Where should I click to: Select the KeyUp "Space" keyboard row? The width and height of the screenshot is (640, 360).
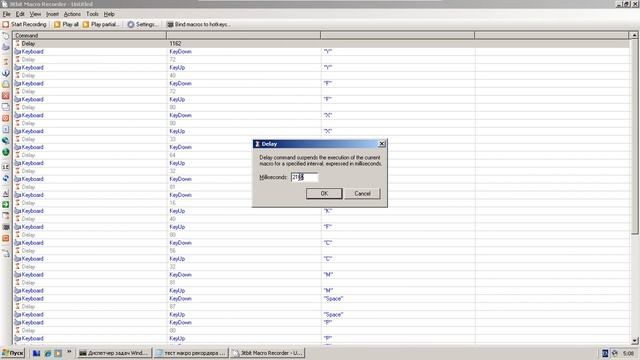coord(321,314)
